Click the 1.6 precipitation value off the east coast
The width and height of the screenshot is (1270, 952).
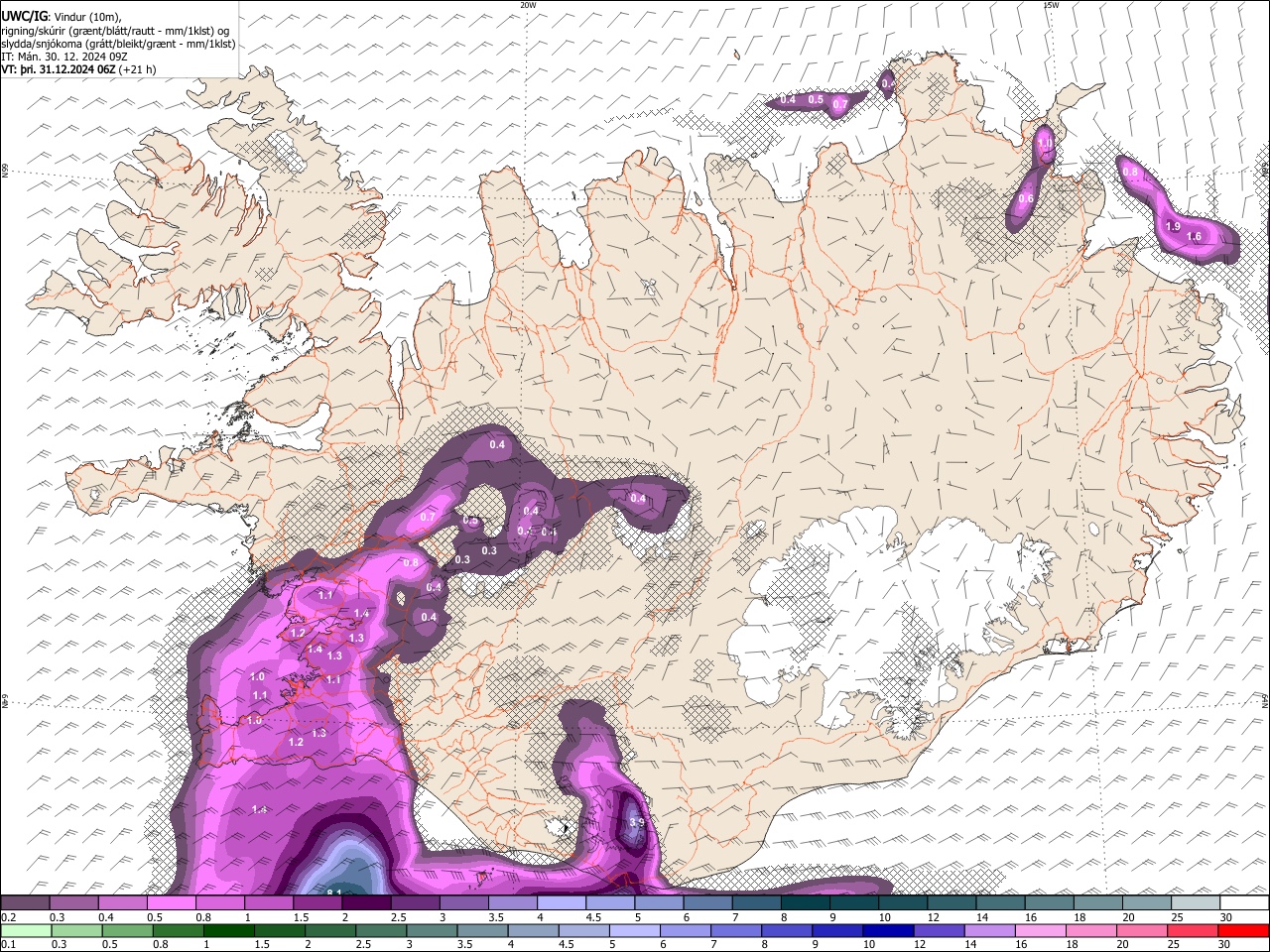click(1195, 237)
